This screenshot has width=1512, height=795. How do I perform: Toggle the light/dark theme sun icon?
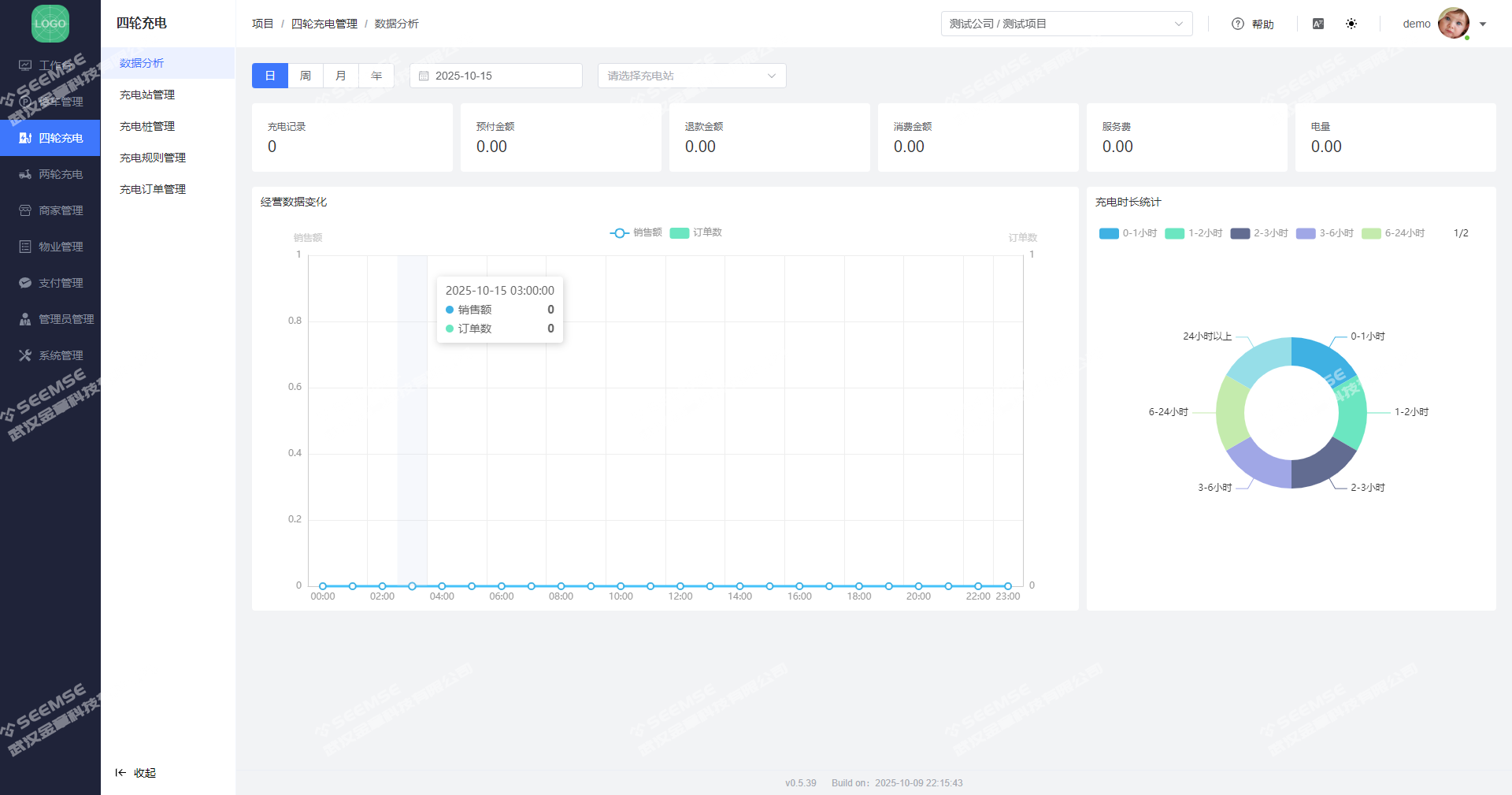1351,24
